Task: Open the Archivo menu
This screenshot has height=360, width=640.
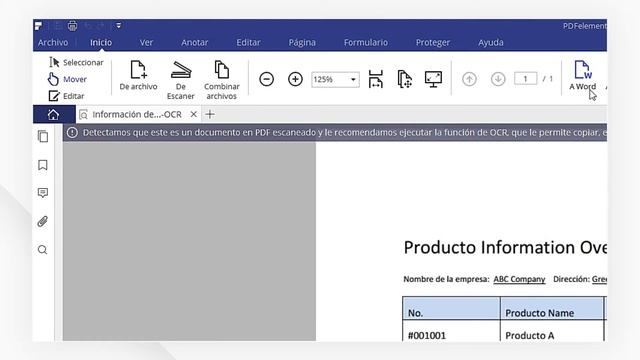Action: [x=53, y=42]
